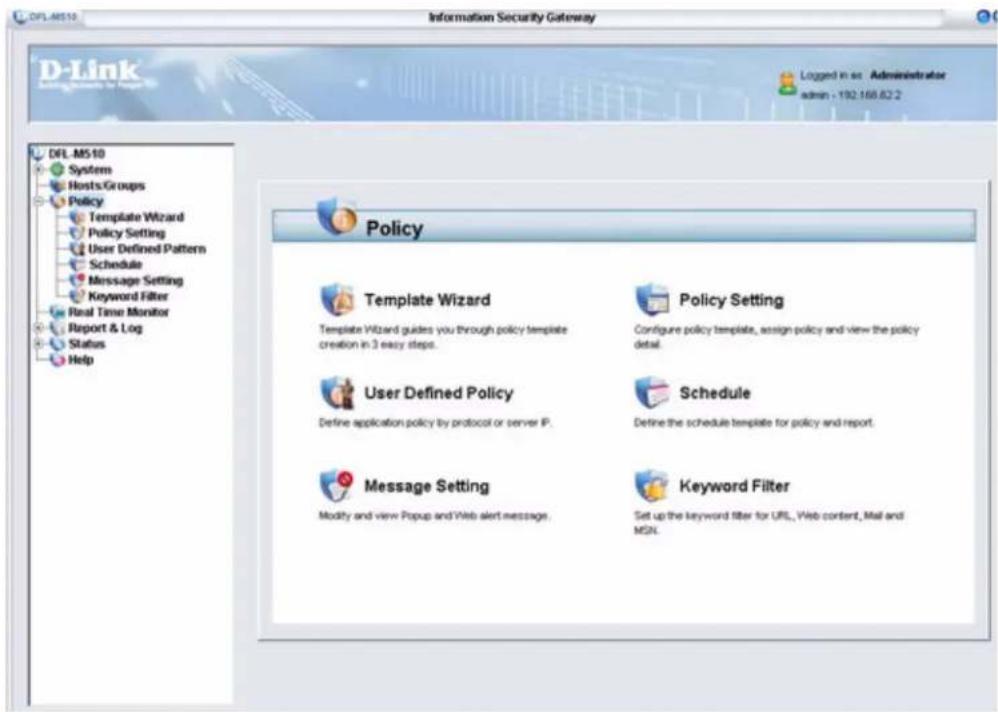998x712 pixels.
Task: Click the Report & Log icon in tree
Action: tap(58, 328)
